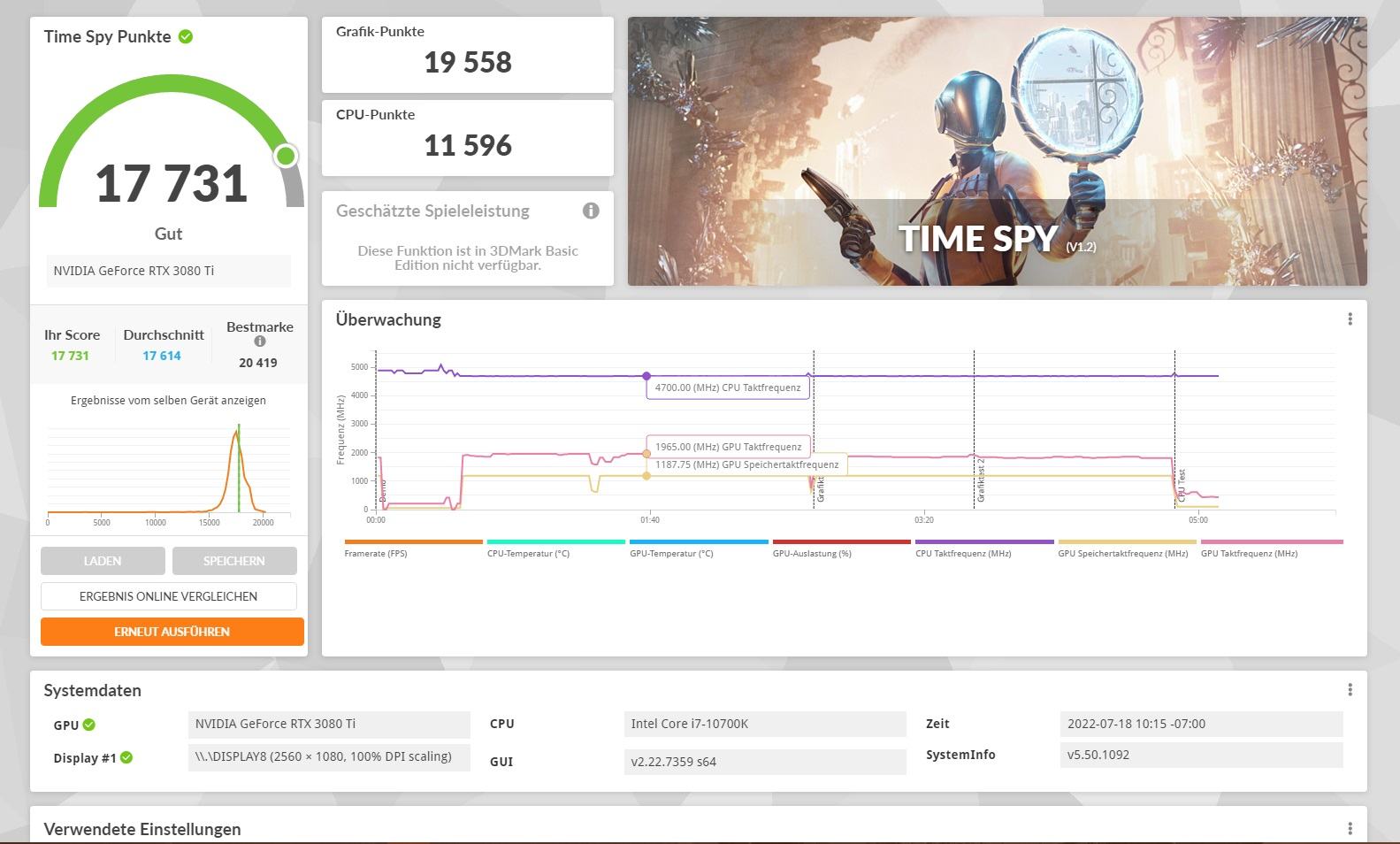The width and height of the screenshot is (1400, 844).
Task: Click the green checkmark beside Time Spy Punkte
Action: [186, 36]
